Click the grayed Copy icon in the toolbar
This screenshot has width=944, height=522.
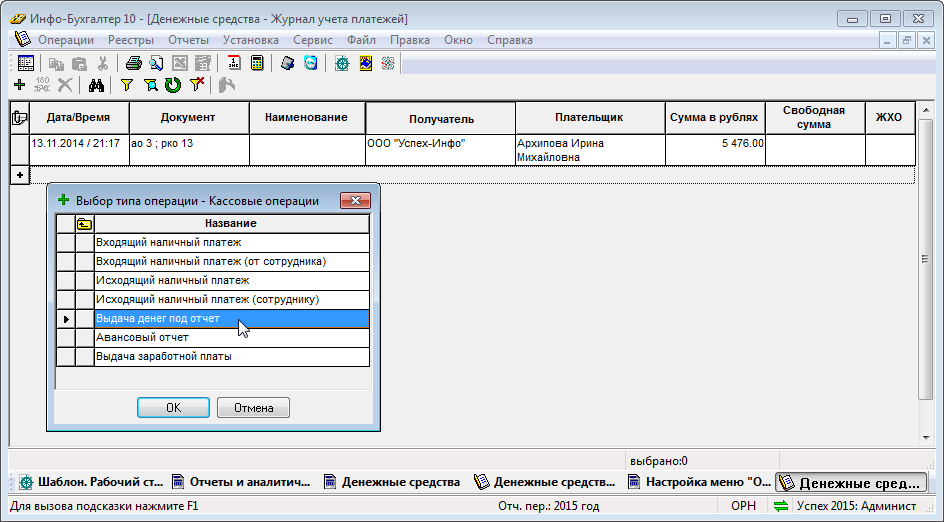56,63
